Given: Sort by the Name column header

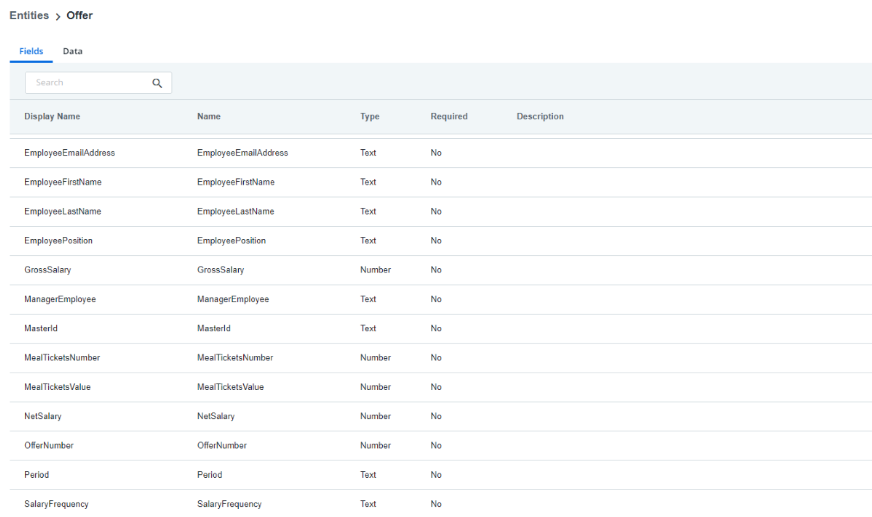Looking at the screenshot, I should pyautogui.click(x=209, y=116).
